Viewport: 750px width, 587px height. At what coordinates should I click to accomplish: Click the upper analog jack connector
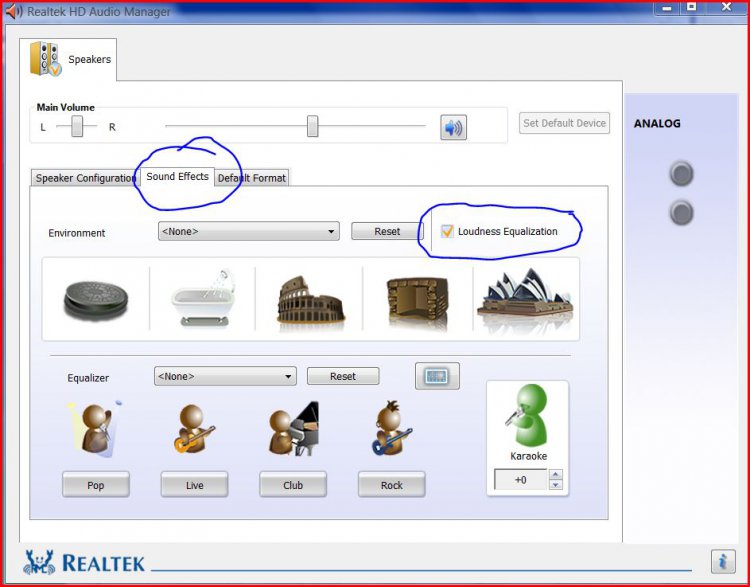point(681,173)
